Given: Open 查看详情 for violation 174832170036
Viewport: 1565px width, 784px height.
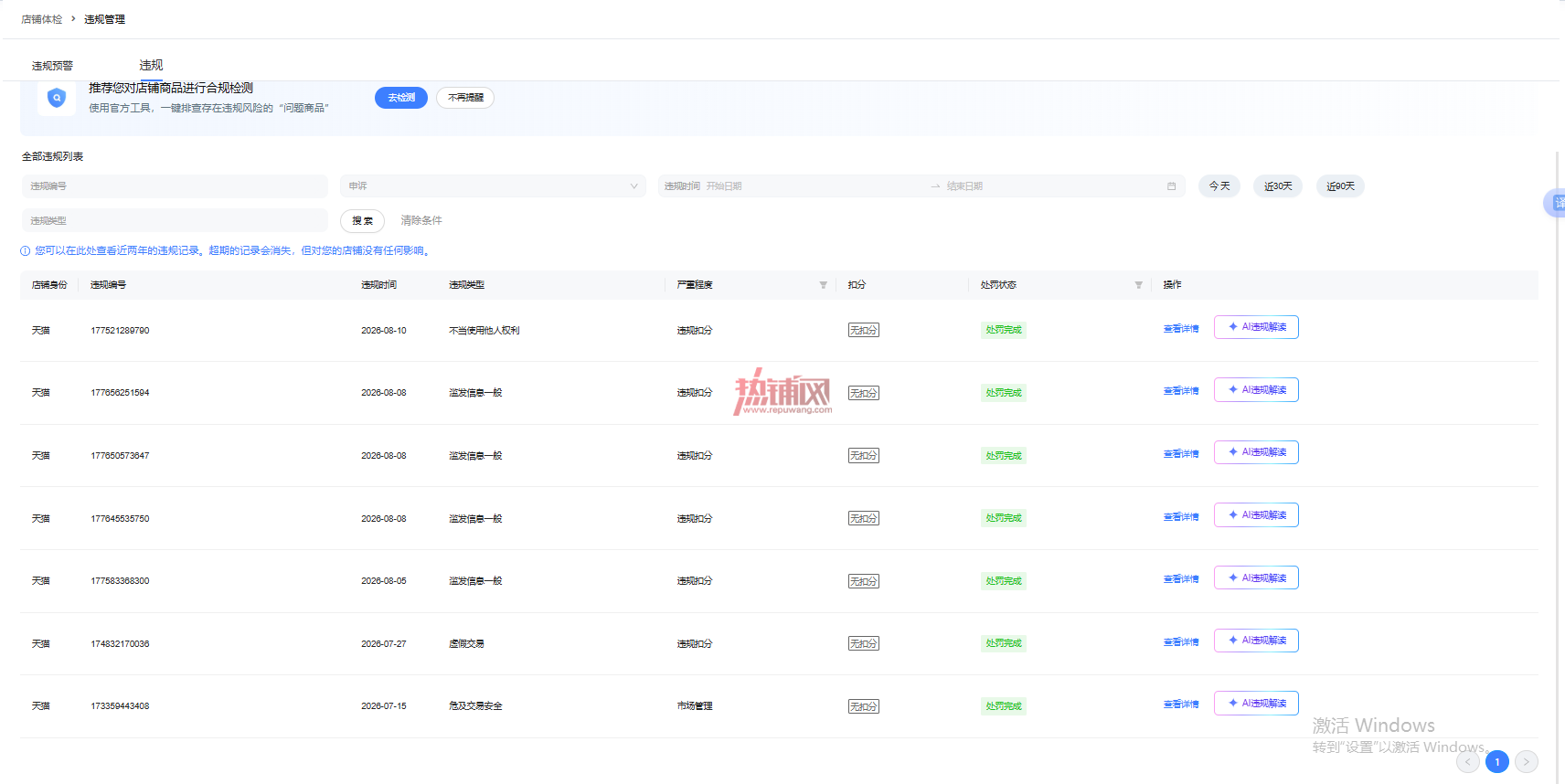Looking at the screenshot, I should point(1181,642).
